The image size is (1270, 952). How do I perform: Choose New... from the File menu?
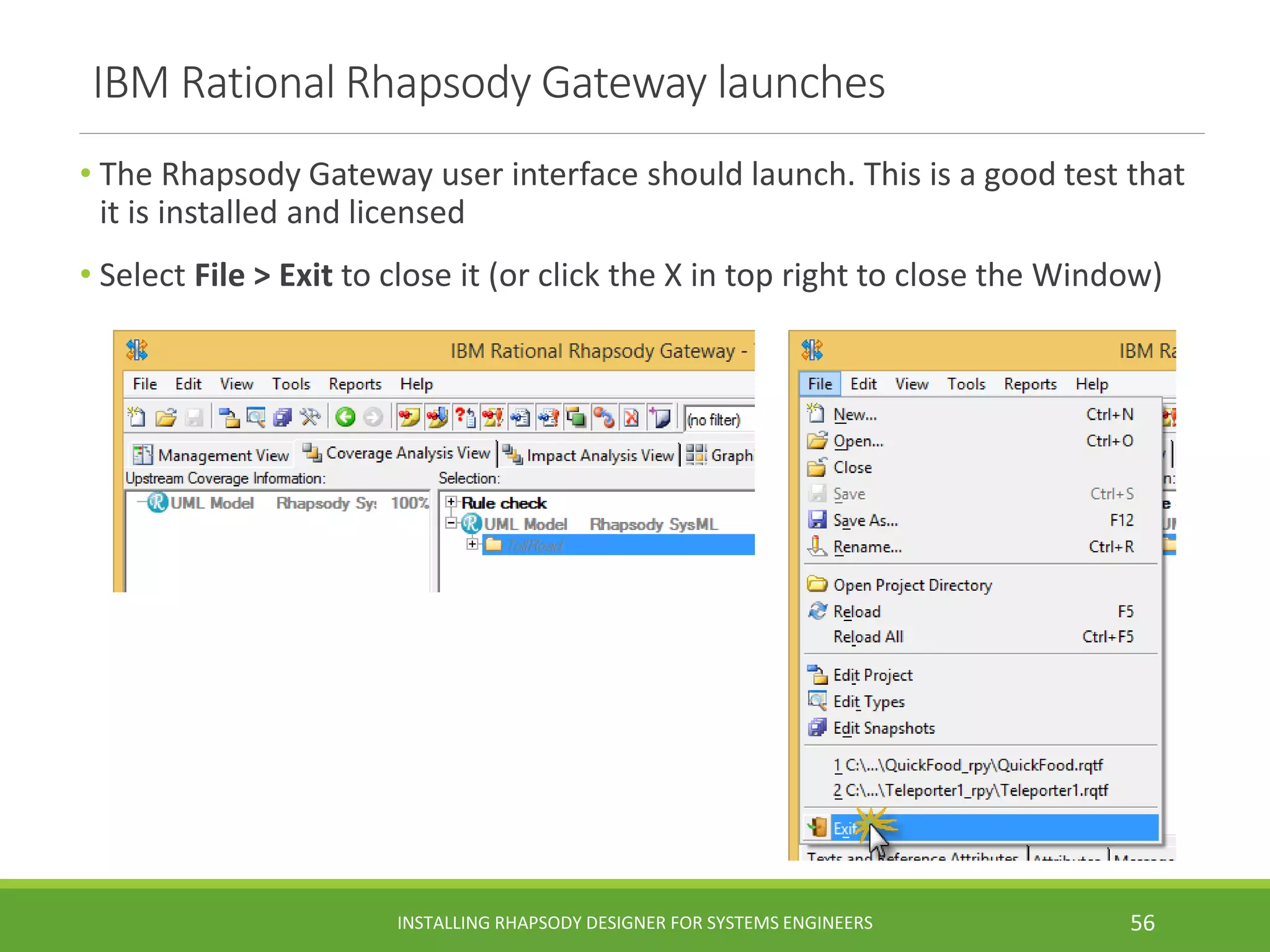click(980, 414)
